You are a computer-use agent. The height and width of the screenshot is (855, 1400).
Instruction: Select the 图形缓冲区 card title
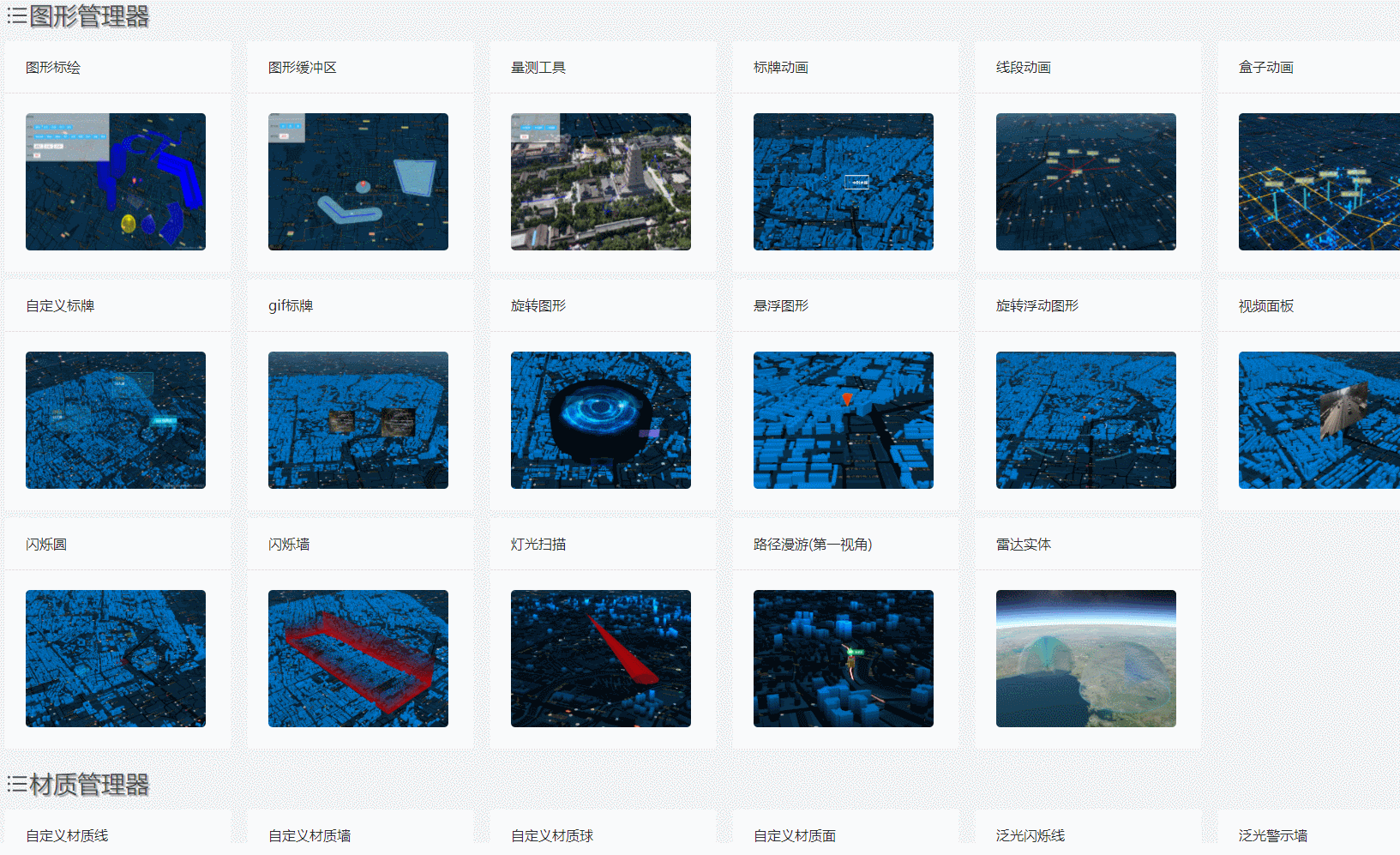[303, 68]
